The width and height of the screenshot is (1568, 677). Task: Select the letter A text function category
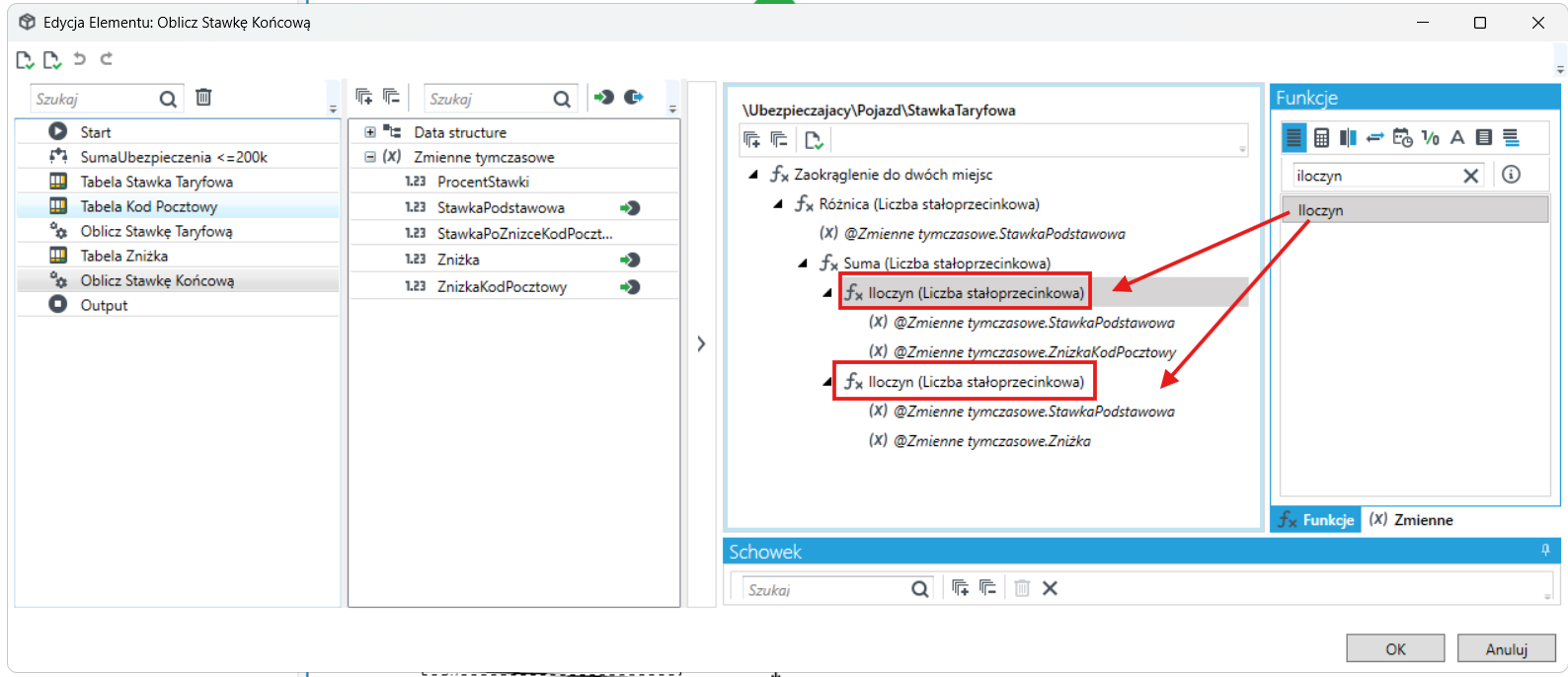(1457, 138)
